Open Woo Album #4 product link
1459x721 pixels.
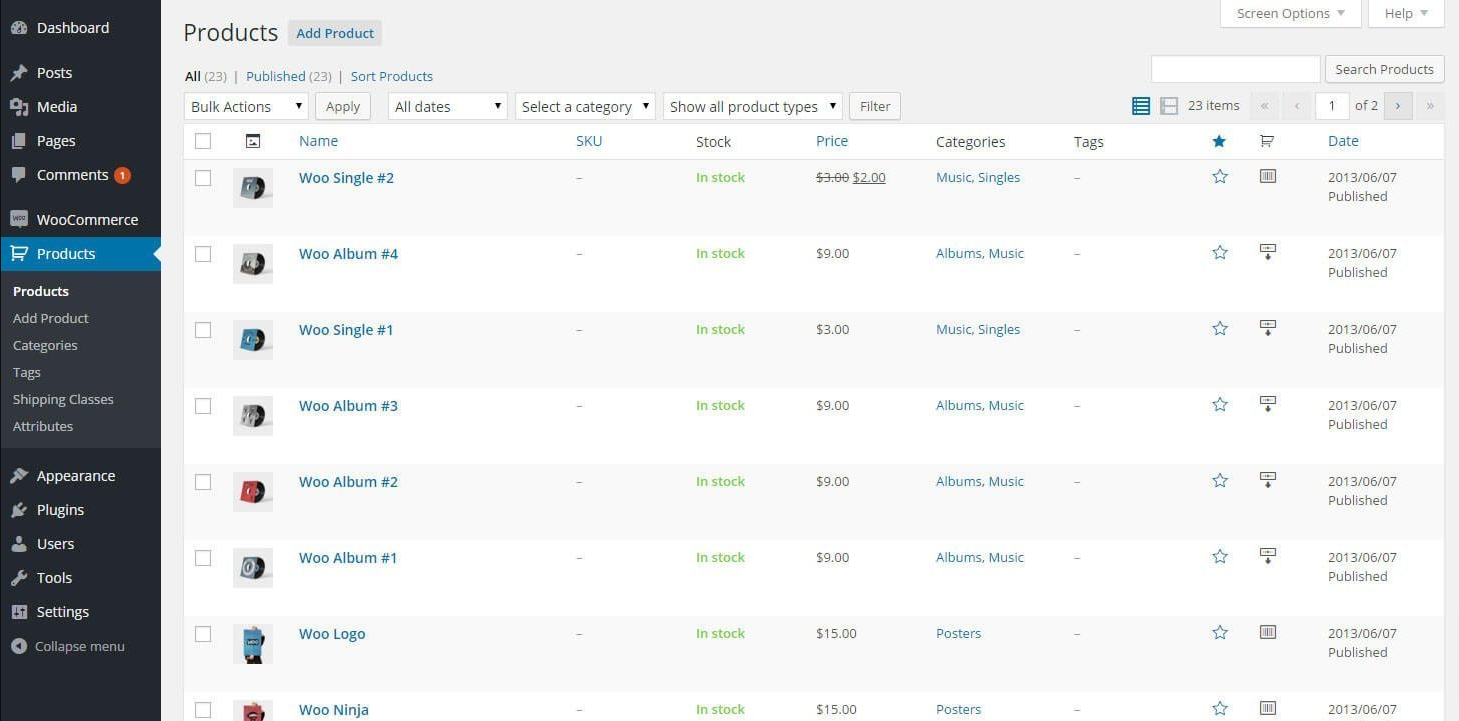click(x=348, y=254)
